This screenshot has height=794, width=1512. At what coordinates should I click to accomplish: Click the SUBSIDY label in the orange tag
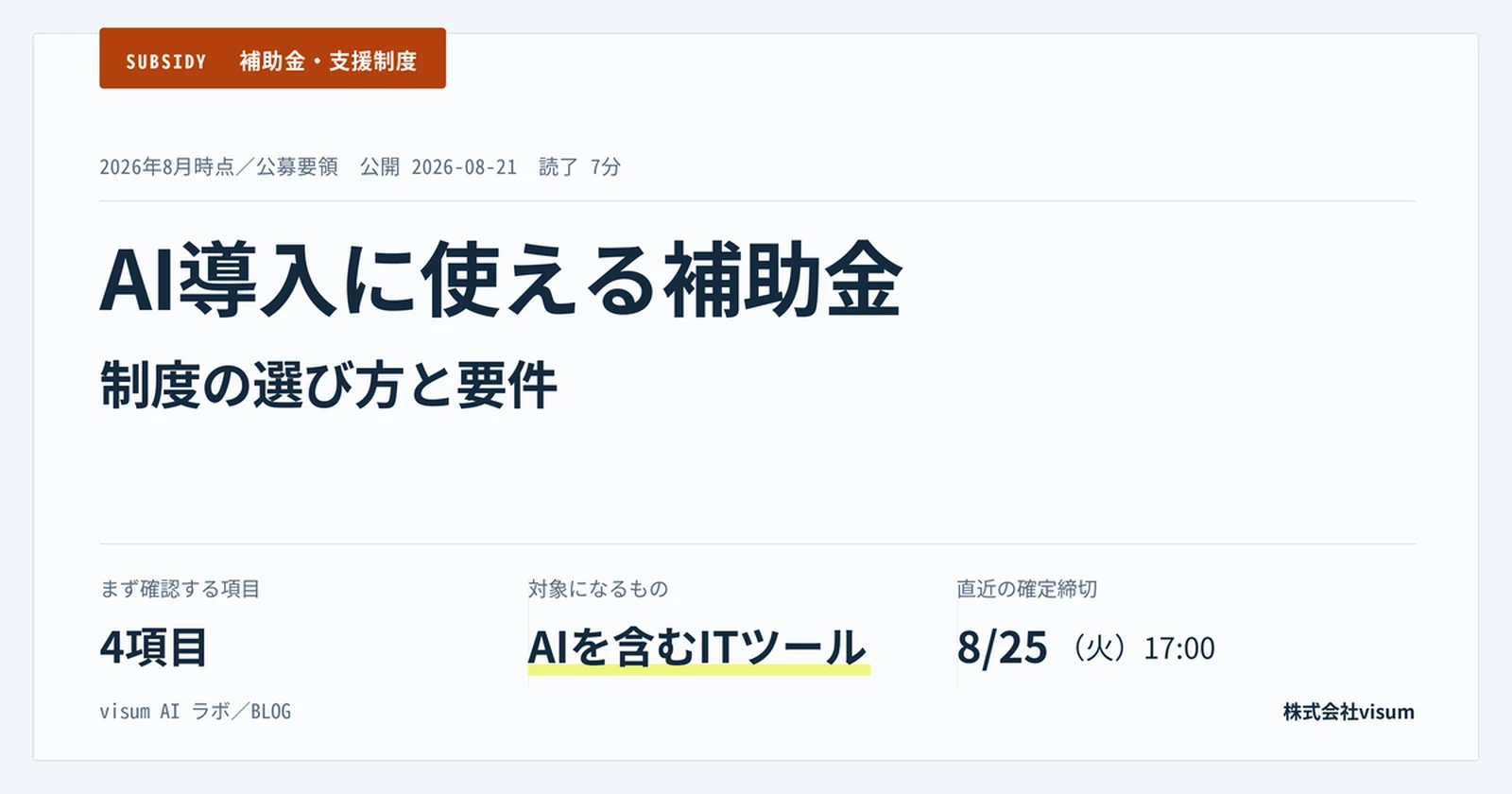[166, 61]
